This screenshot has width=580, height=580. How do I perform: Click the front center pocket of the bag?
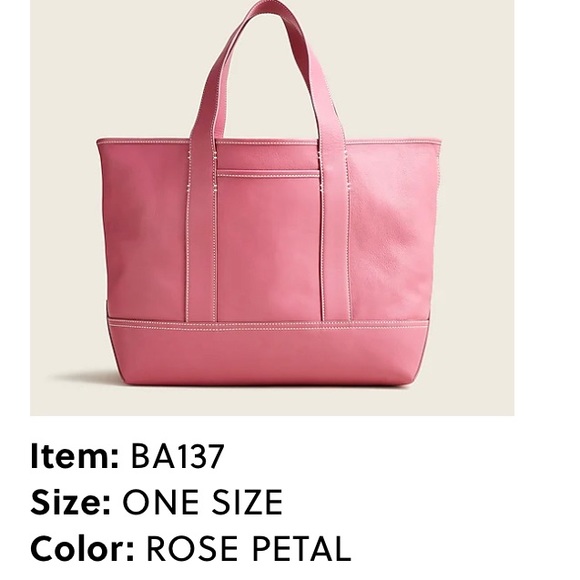(269, 246)
